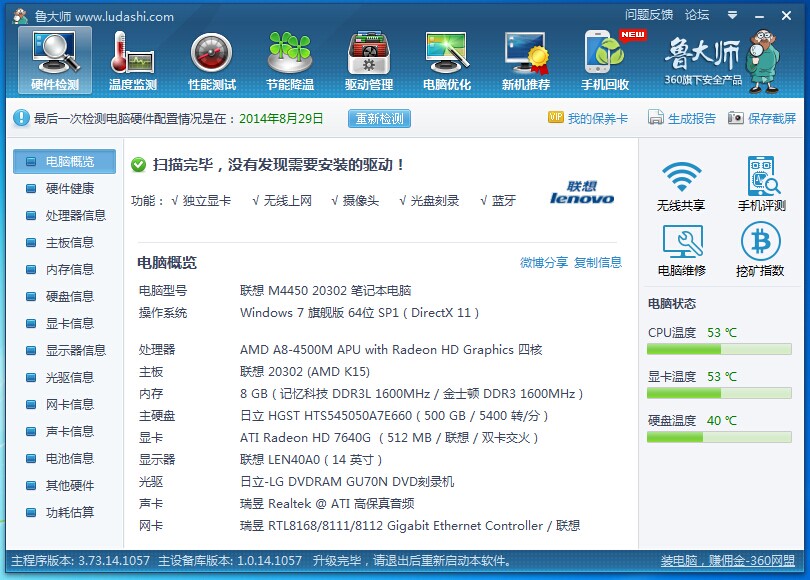
Task: Click the 无线上网 feature label
Action: tap(288, 200)
